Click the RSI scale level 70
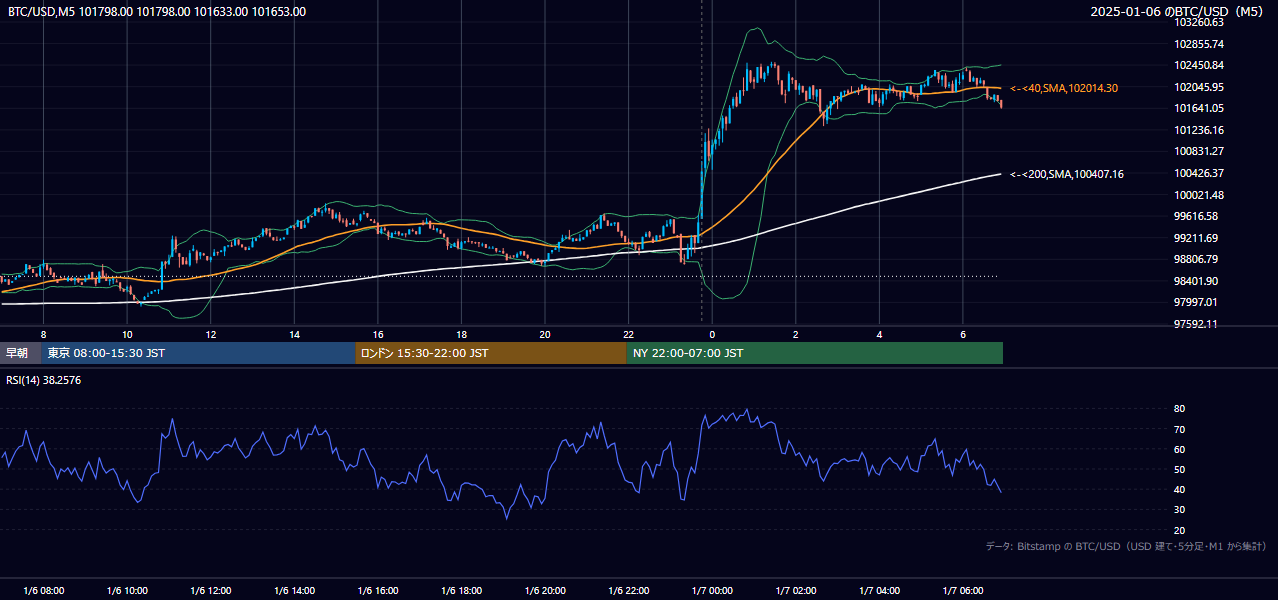The image size is (1278, 600). tap(1180, 429)
